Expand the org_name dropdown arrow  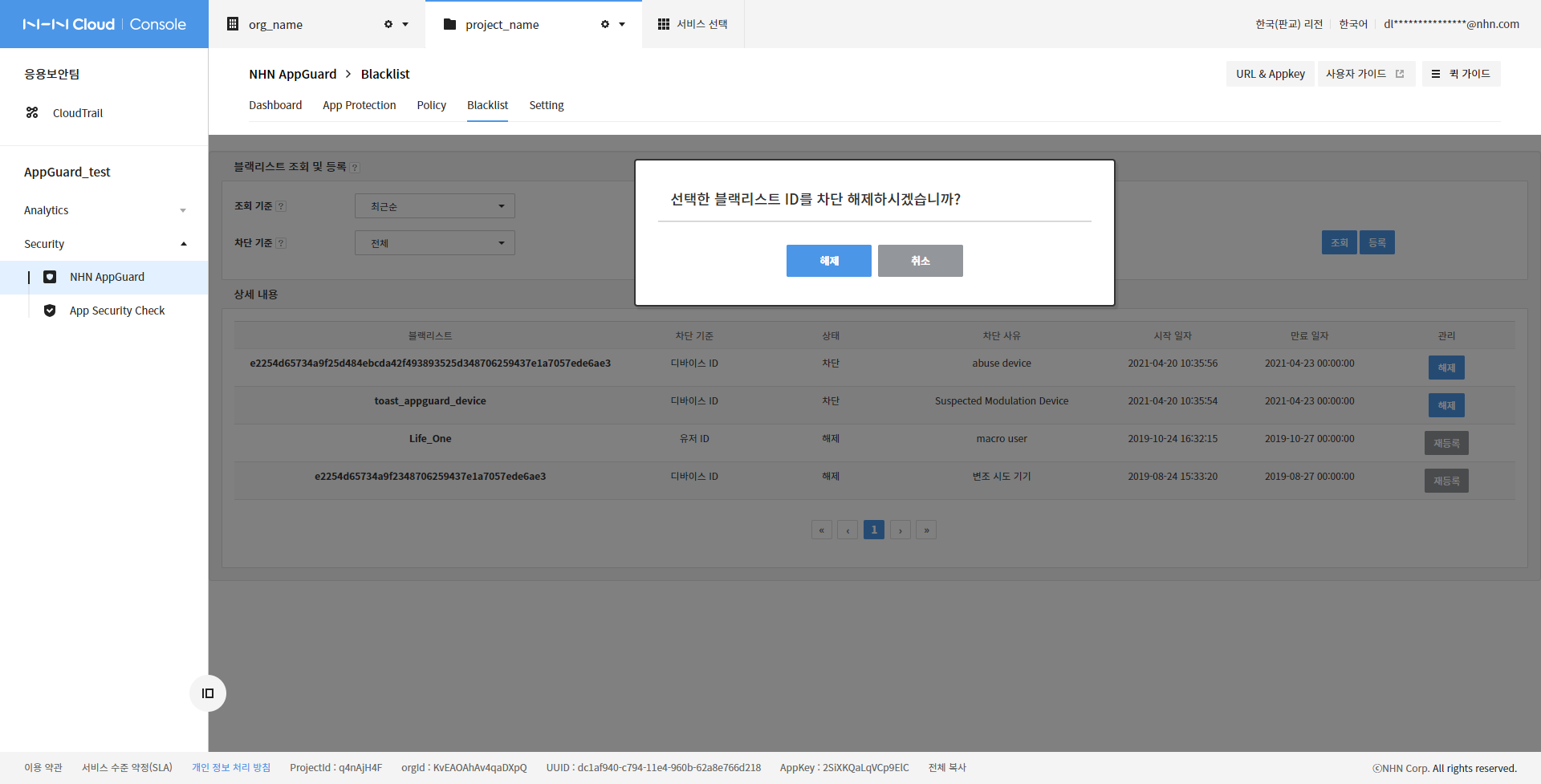click(x=405, y=24)
